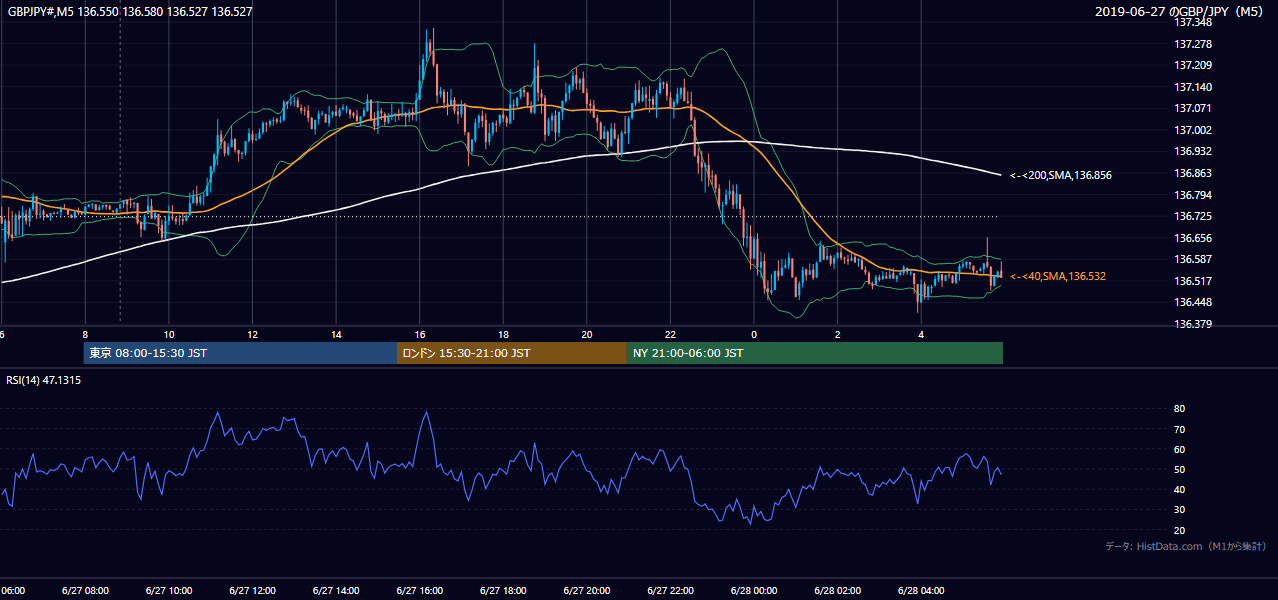
Task: Click the RSI 80 level label
Action: click(1179, 409)
